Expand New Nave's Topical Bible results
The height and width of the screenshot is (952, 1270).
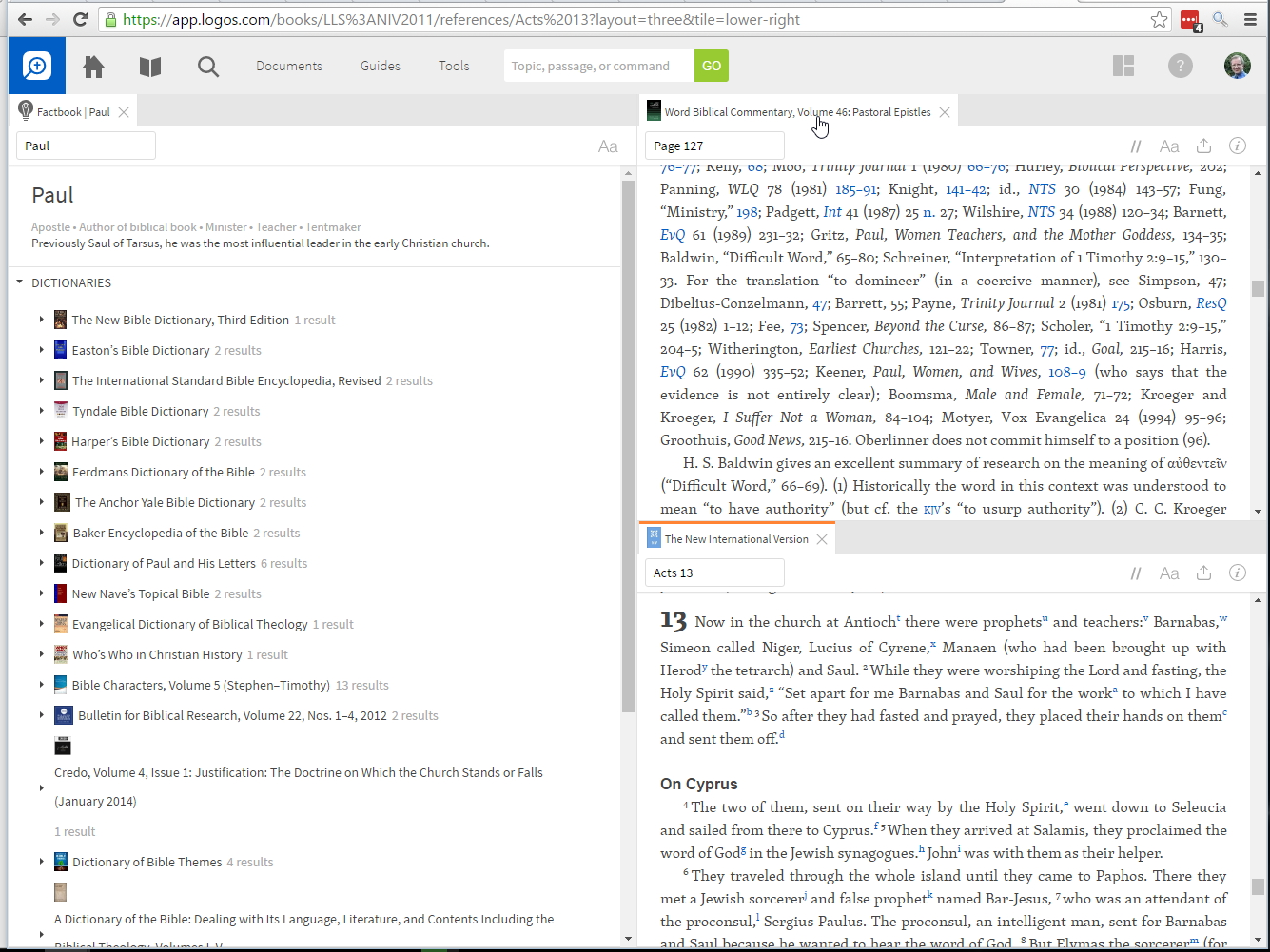pos(41,593)
